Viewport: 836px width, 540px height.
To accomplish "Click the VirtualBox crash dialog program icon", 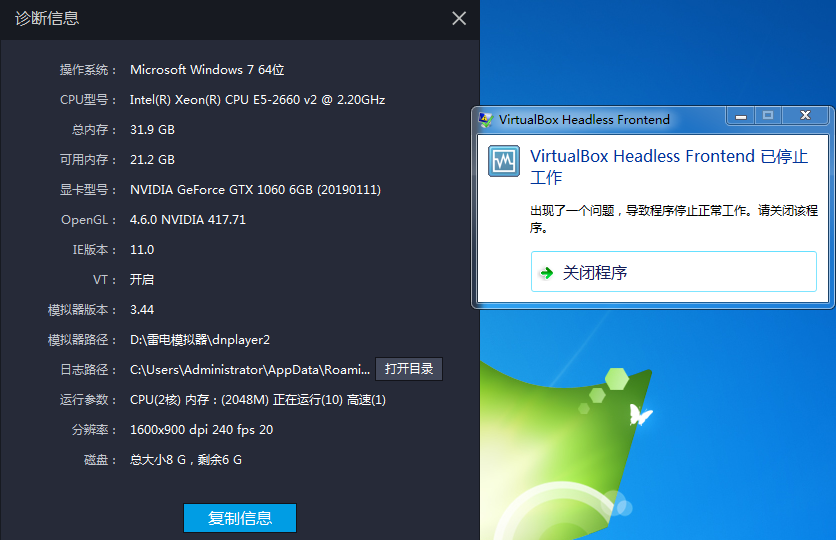I will tap(504, 162).
